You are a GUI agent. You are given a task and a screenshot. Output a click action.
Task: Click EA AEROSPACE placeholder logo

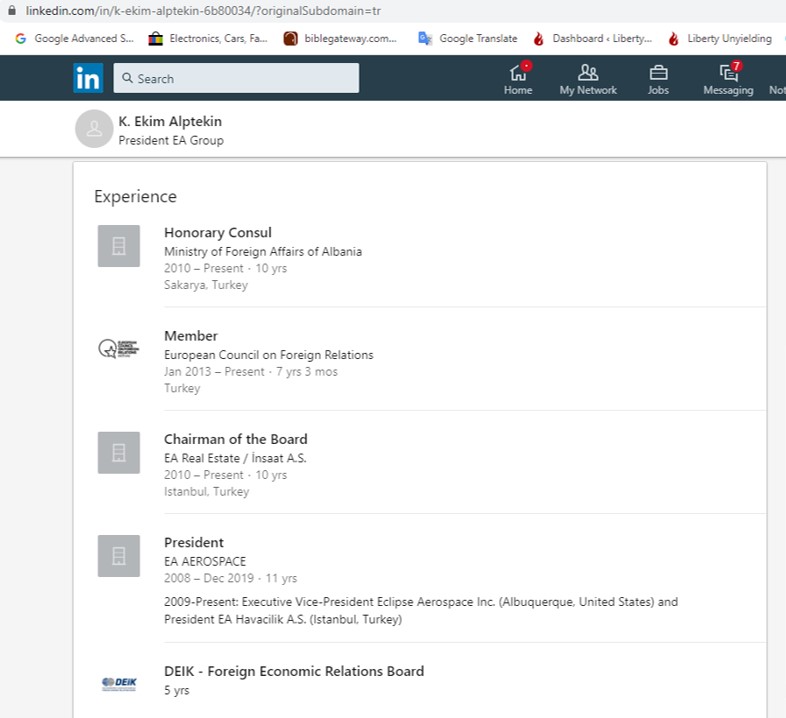point(119,556)
